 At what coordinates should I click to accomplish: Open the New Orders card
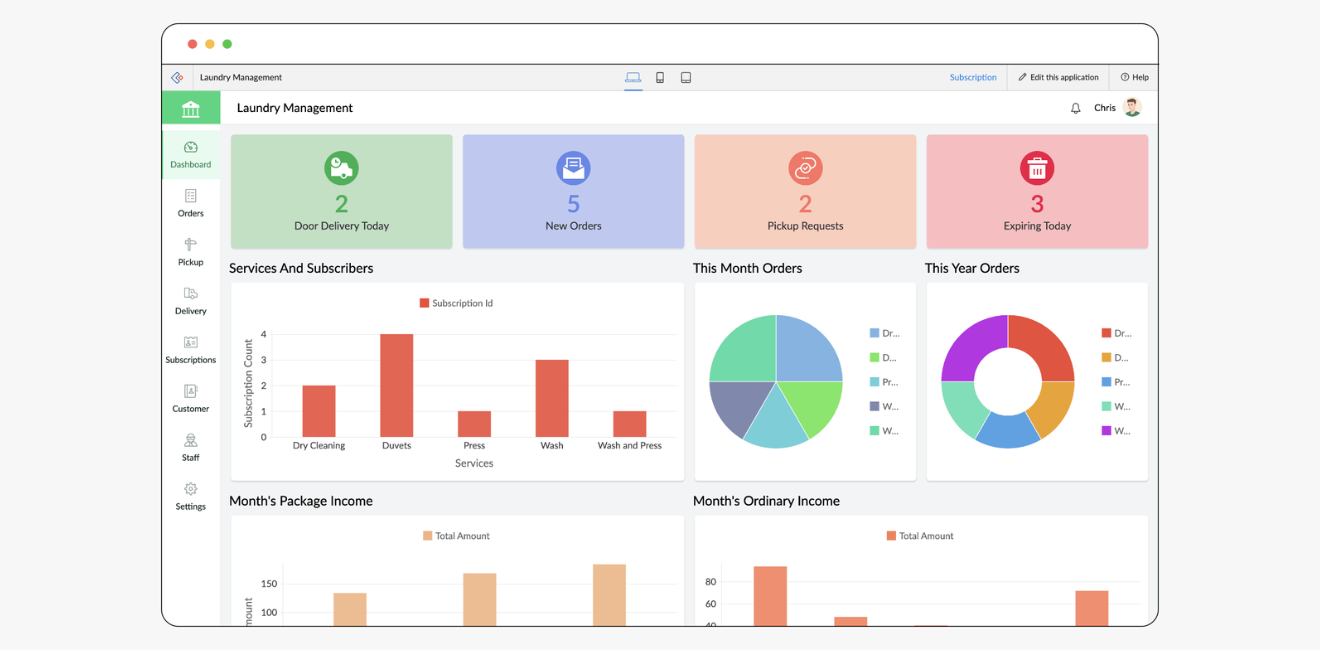click(573, 191)
